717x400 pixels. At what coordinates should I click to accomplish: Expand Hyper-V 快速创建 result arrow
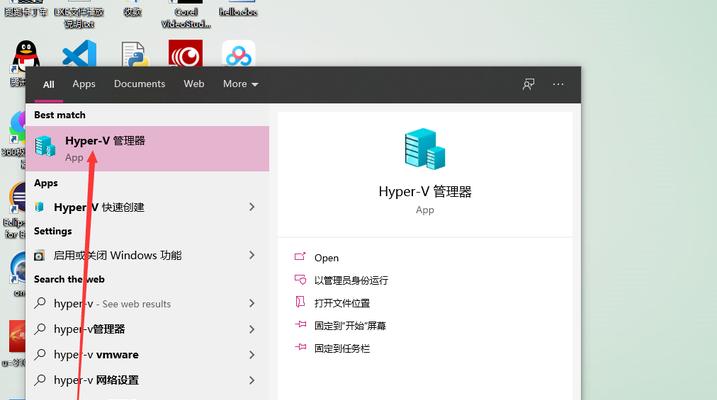[x=252, y=207]
